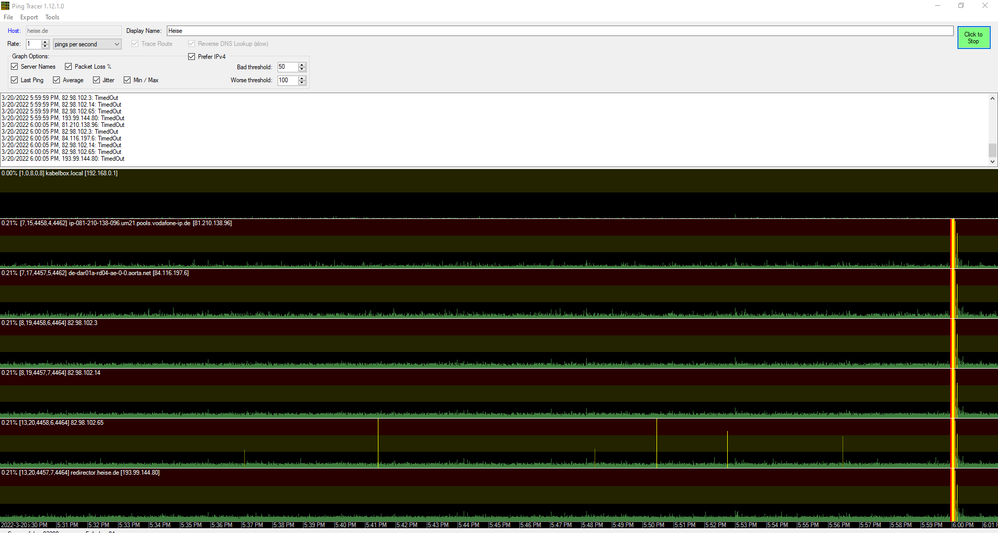Select log line 6:00:05 PM 193.99.144.80 TimedOut
998x533 pixels.
pos(63,159)
